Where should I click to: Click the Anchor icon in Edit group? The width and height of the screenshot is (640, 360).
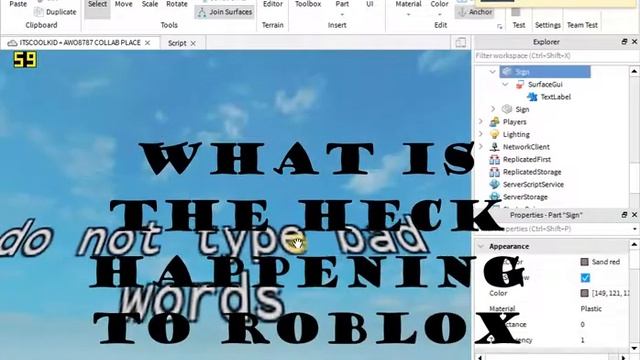462,12
